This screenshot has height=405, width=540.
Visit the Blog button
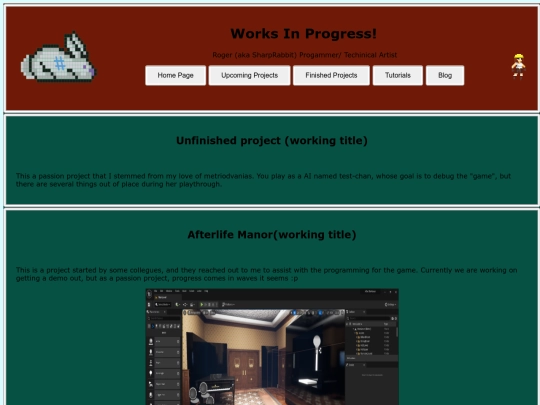click(x=445, y=75)
